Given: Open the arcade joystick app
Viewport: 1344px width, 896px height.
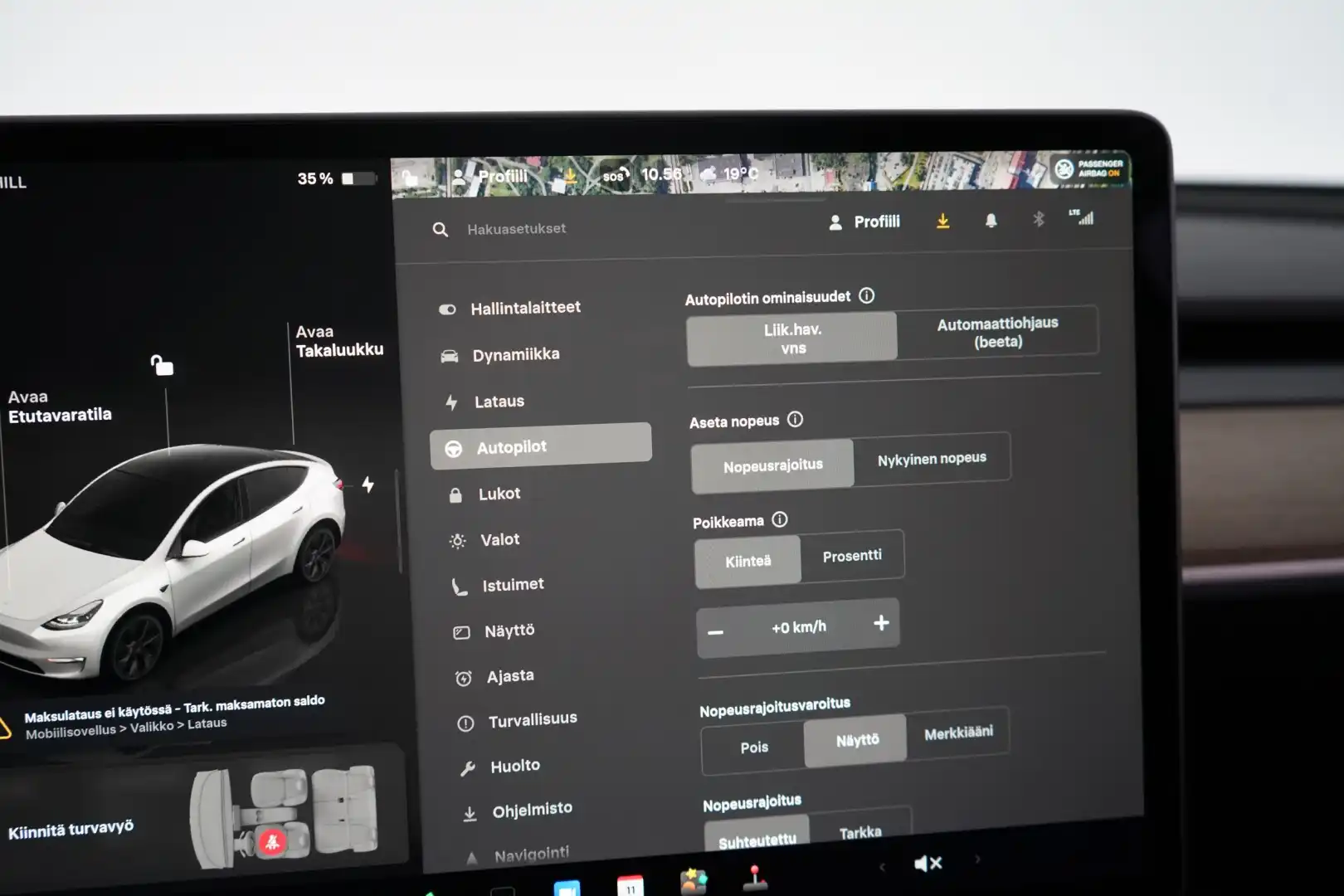Looking at the screenshot, I should pos(754,877).
